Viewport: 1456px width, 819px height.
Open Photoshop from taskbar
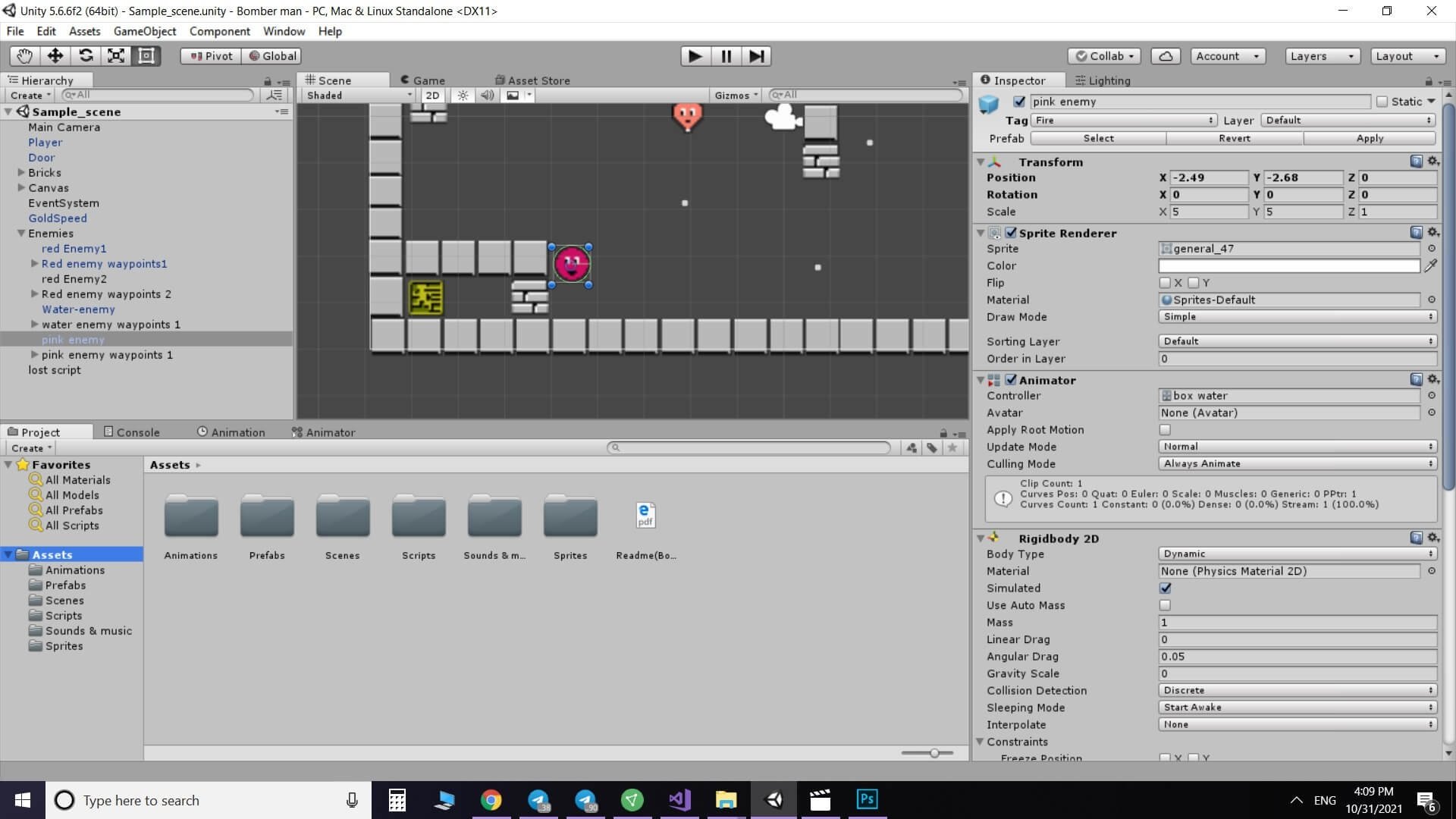(867, 800)
